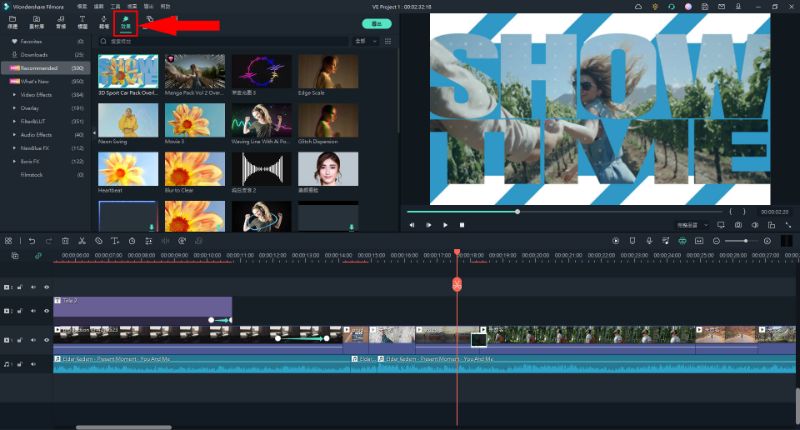Screen dimensions: 800x430
Task: Play the preview video
Action: [445, 225]
